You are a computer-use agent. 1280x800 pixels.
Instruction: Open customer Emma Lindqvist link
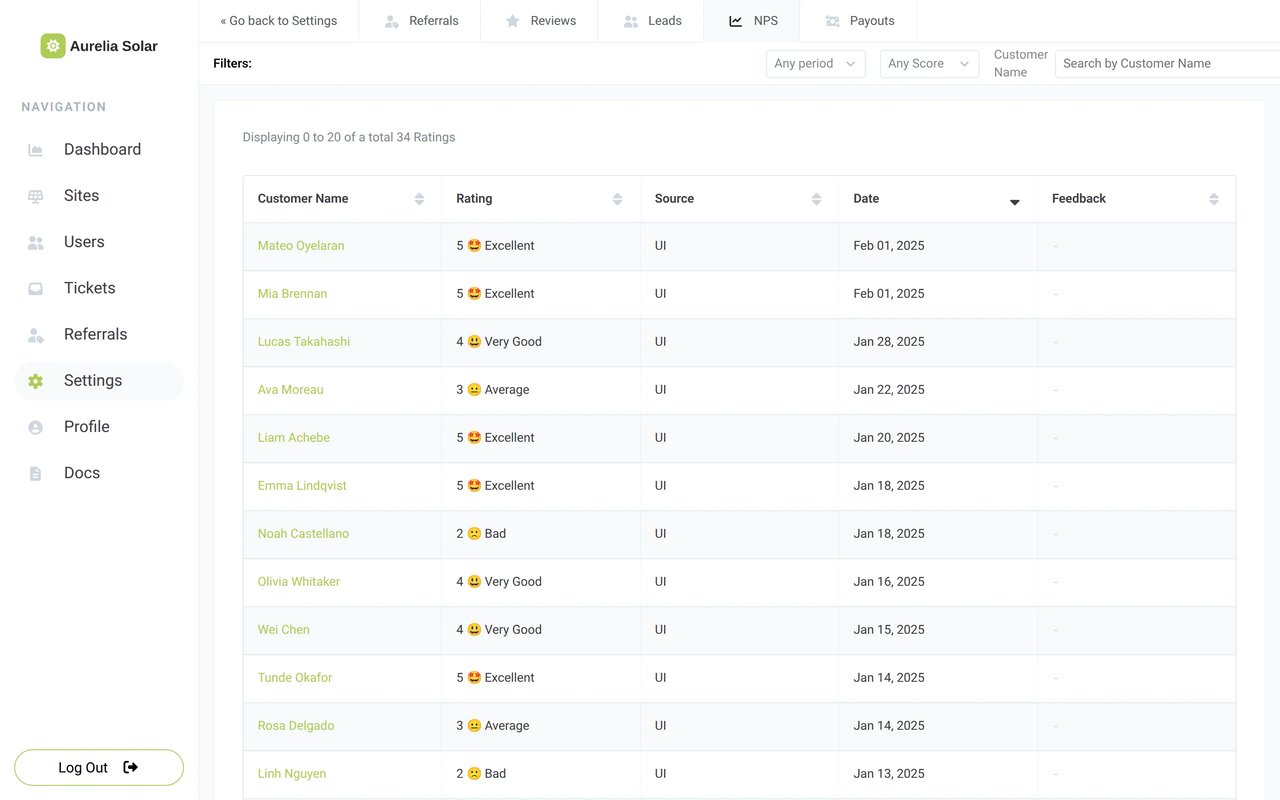302,486
